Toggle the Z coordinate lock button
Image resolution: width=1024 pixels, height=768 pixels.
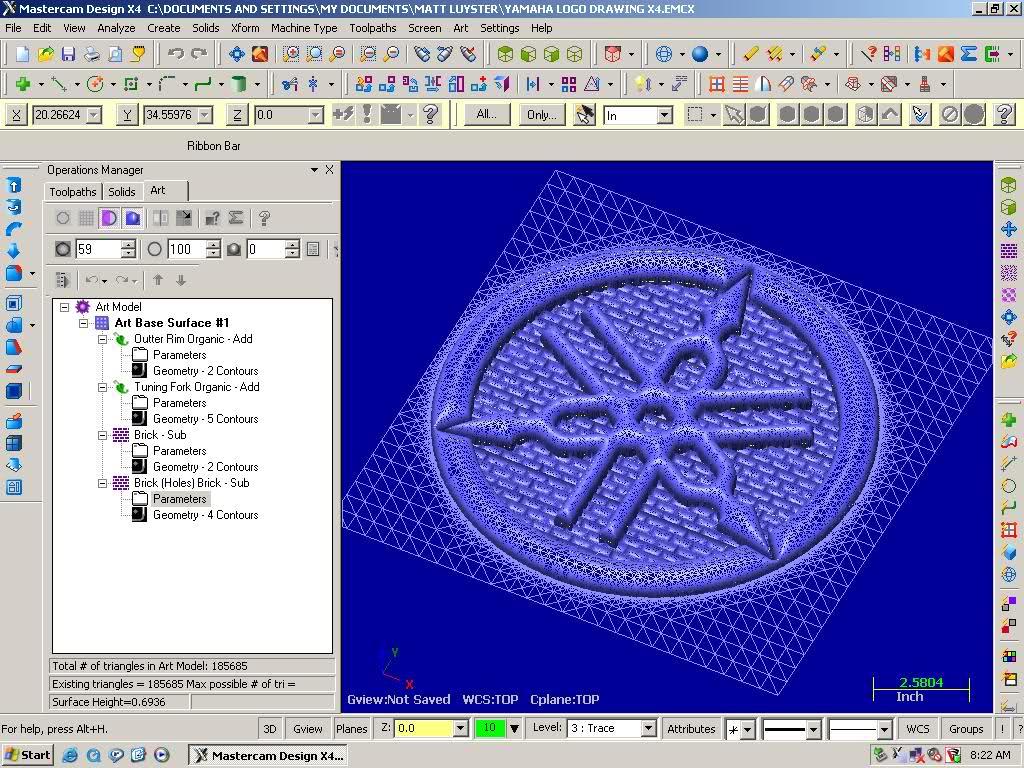(x=237, y=116)
